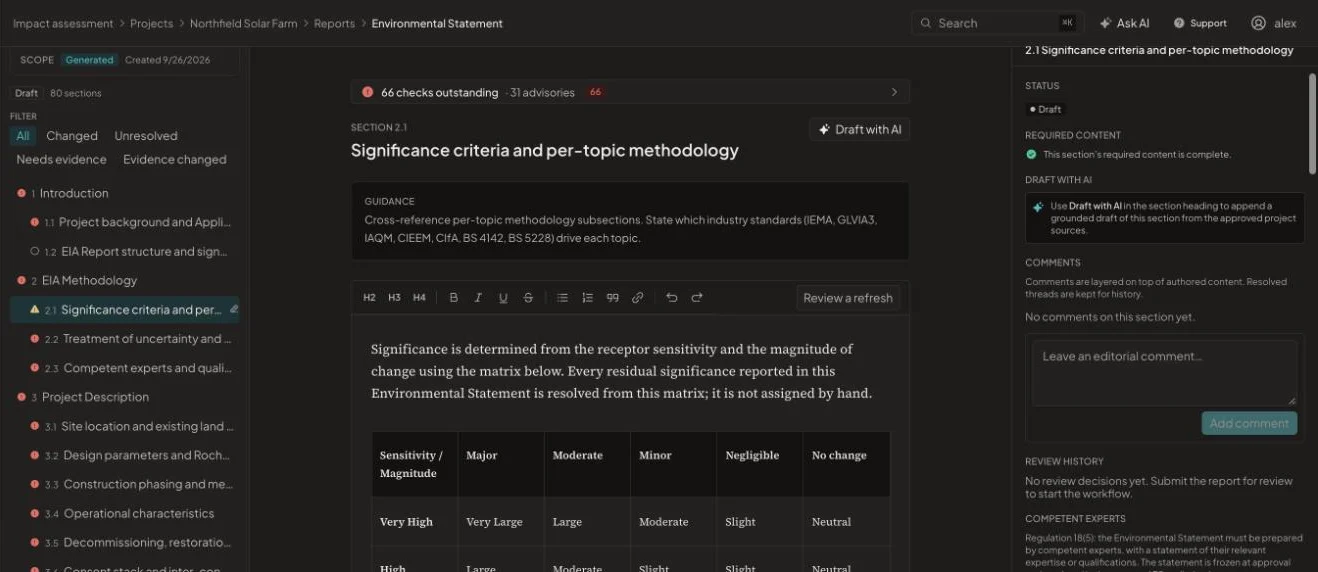1318x572 pixels.
Task: Toggle strikethrough formatting
Action: (x=528, y=298)
